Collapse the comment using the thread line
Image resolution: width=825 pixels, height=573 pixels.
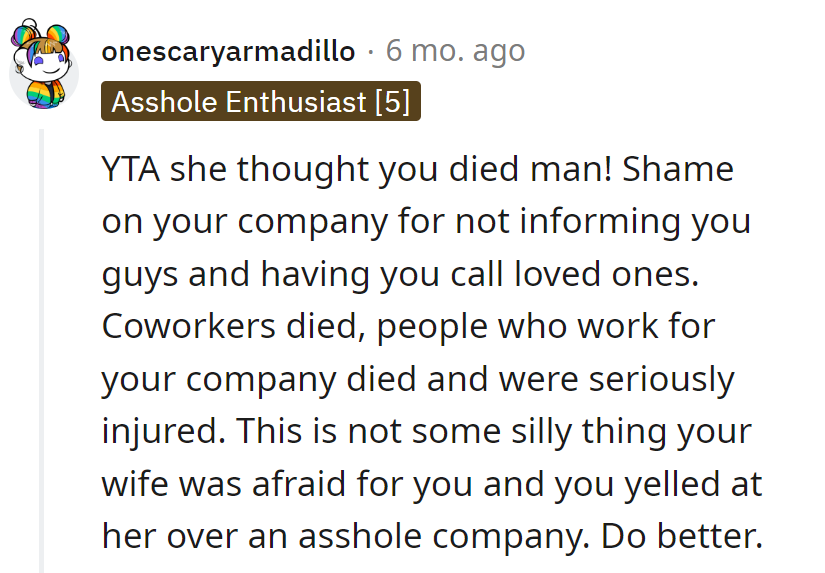click(42, 350)
